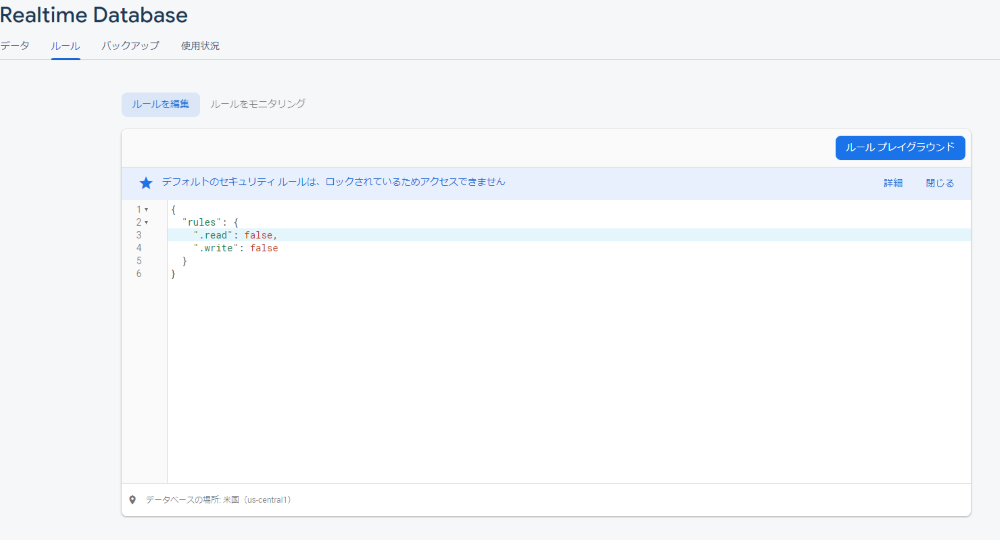Dismiss the banner with 閉じる
Screen dimensions: 1000x540
pyautogui.click(x=940, y=183)
